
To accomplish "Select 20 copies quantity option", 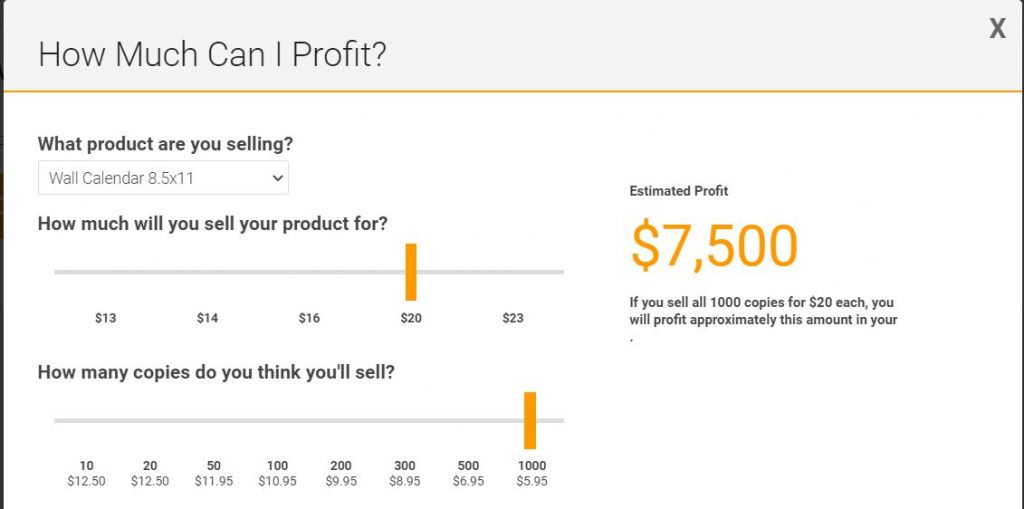I will tap(150, 474).
